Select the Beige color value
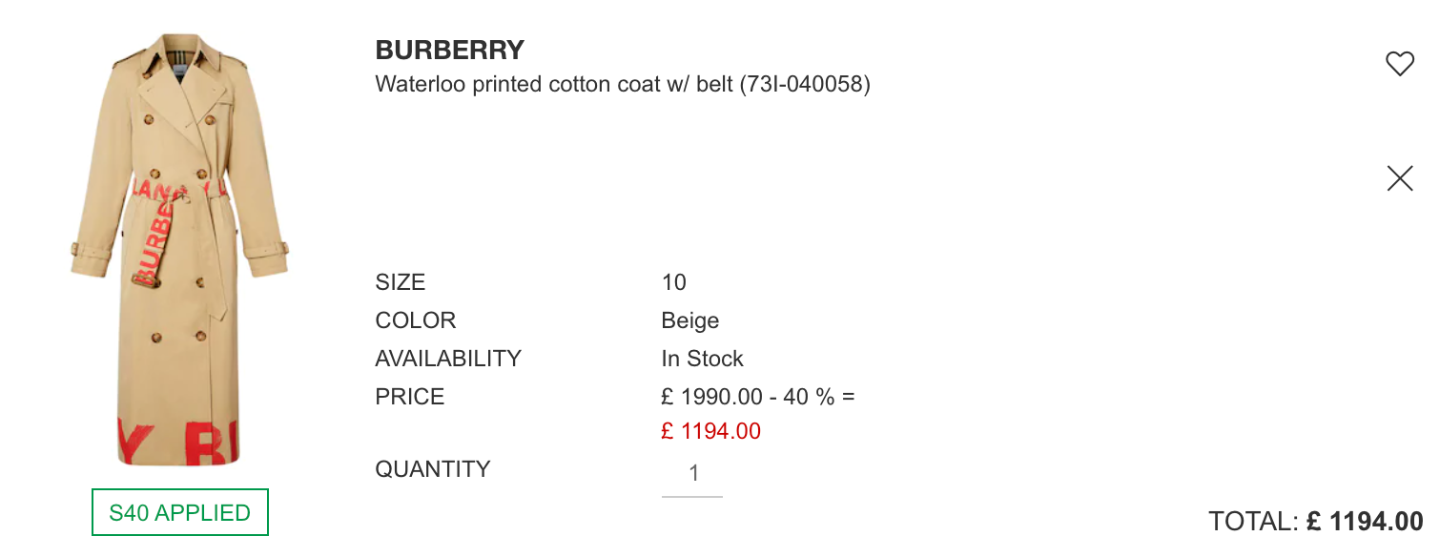 click(x=690, y=321)
